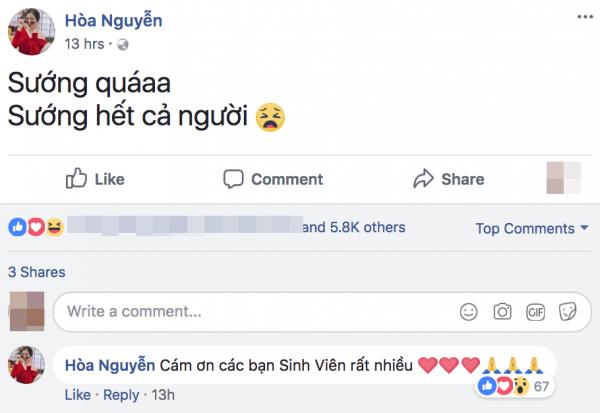Open the emoji picker in comment box
The height and width of the screenshot is (413, 600).
(x=468, y=312)
